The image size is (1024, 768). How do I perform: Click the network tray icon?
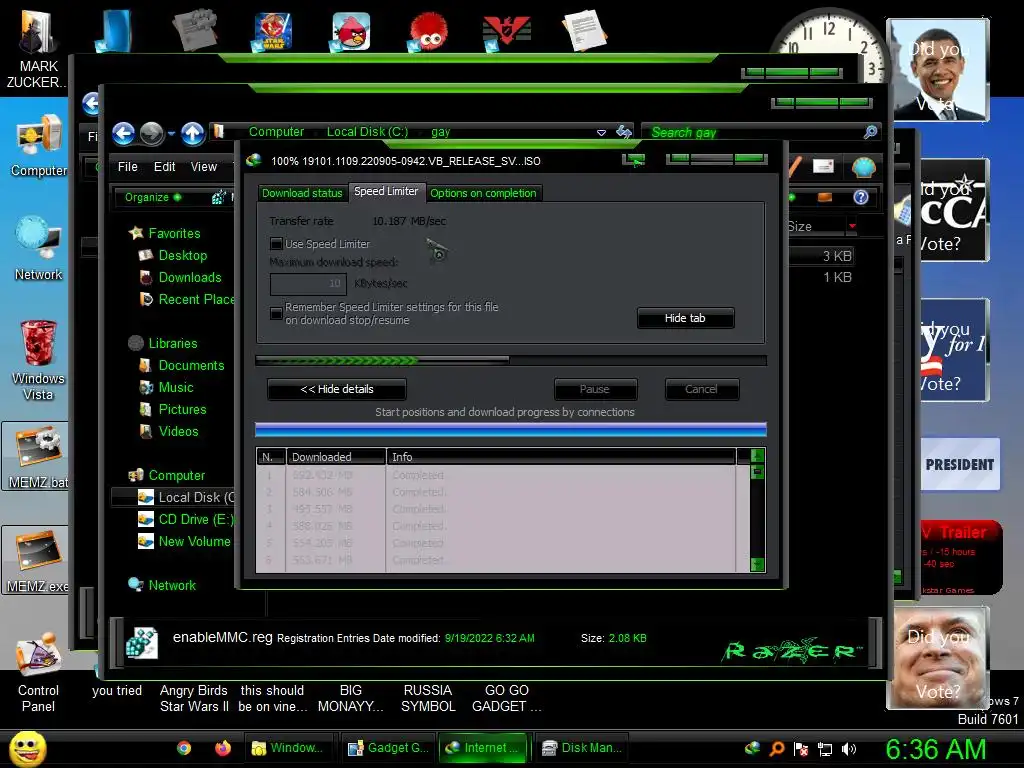[x=825, y=749]
